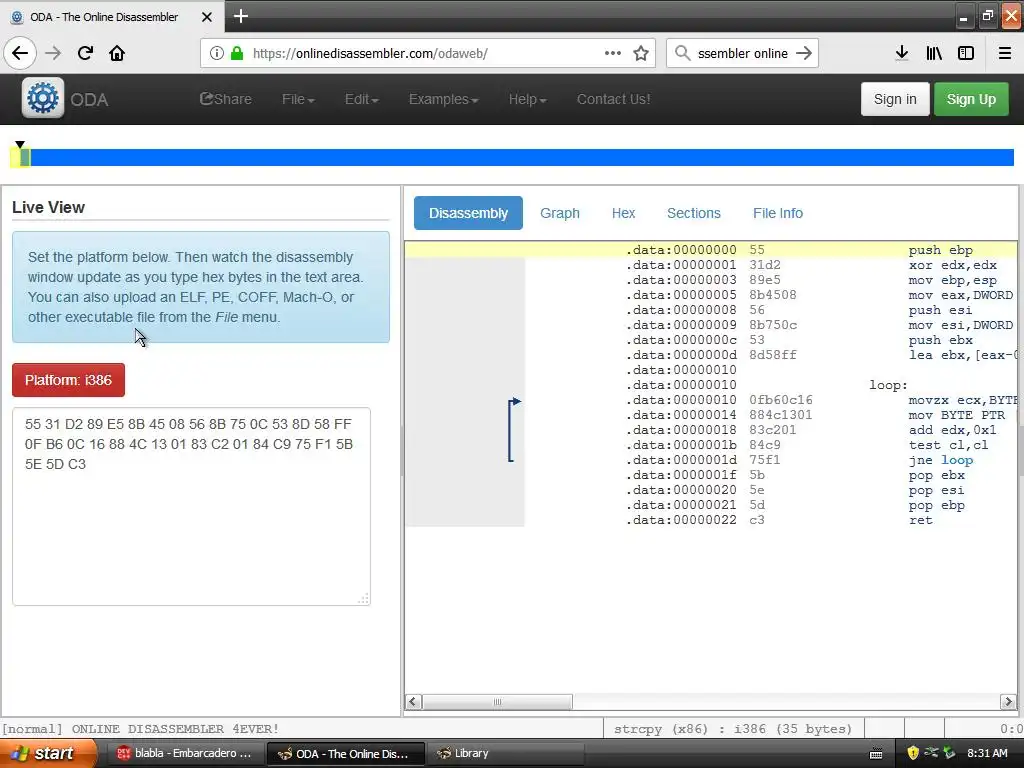
Task: Close the ODA browser tab
Action: point(206,17)
